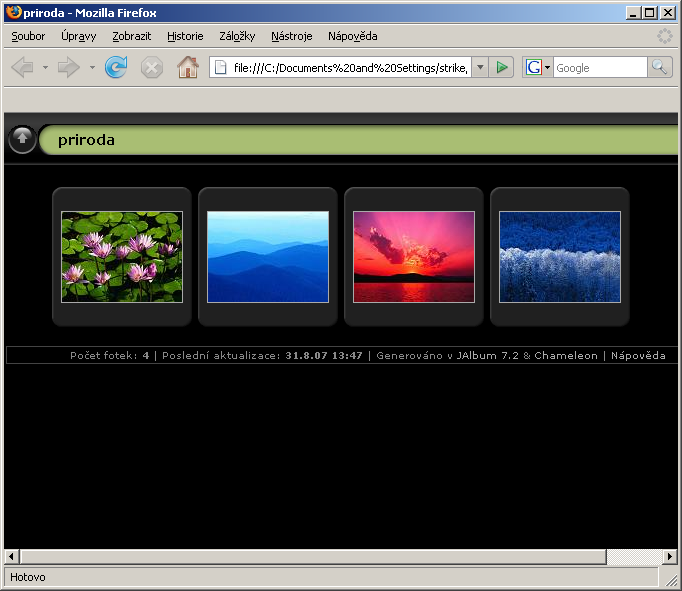Click the throbber activity icon
Screen dimensions: 682x591
point(665,36)
